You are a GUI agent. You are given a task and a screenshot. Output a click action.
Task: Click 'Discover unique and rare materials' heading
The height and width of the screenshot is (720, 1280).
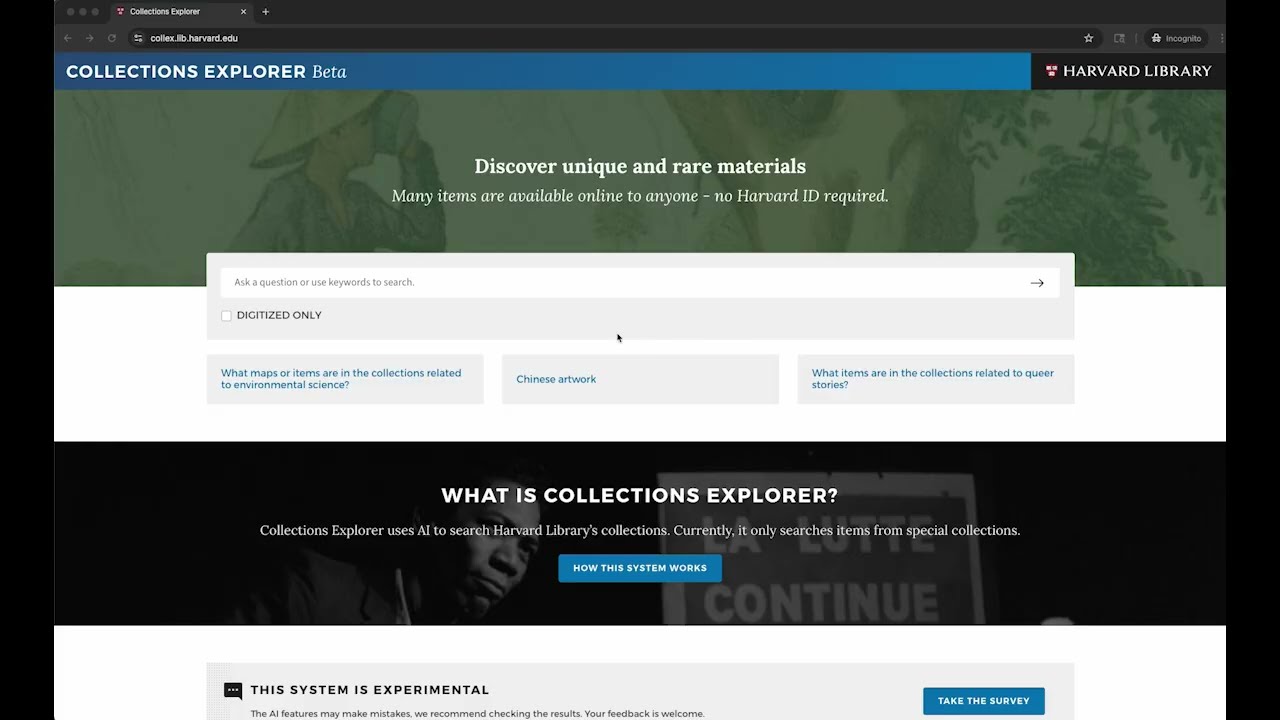640,166
